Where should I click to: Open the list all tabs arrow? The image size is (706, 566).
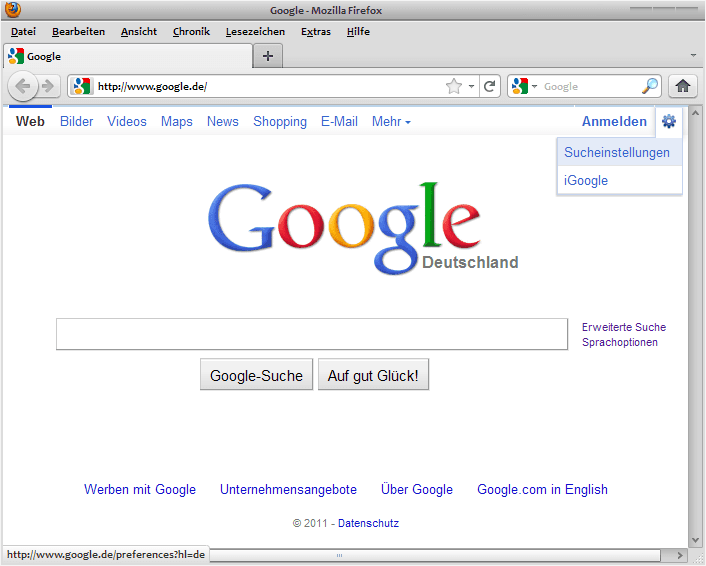tap(693, 55)
